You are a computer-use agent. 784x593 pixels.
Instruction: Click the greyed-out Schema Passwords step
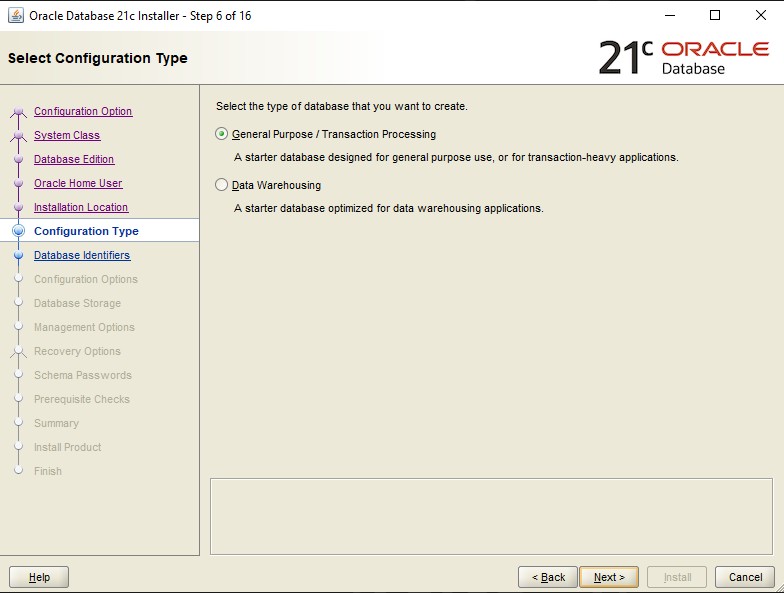[83, 375]
